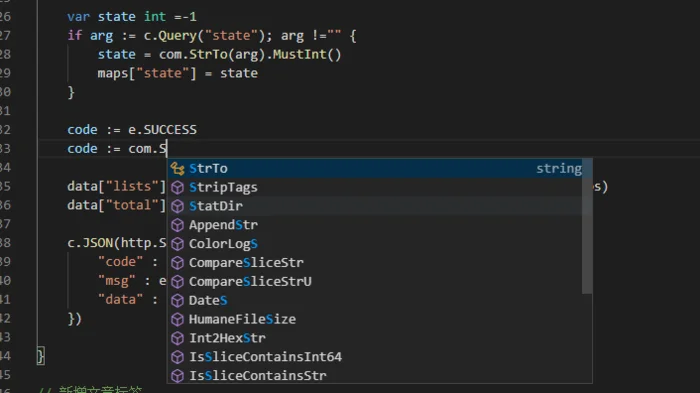Select the DateS suggestion

(x=375, y=300)
